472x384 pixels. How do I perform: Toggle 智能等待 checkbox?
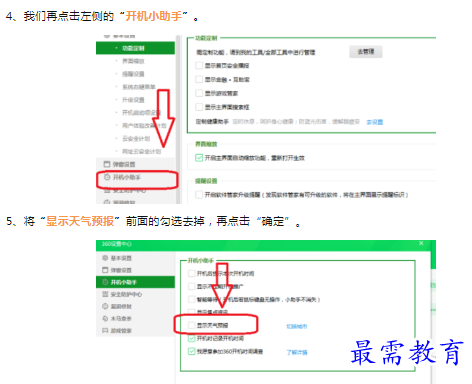coord(191,299)
